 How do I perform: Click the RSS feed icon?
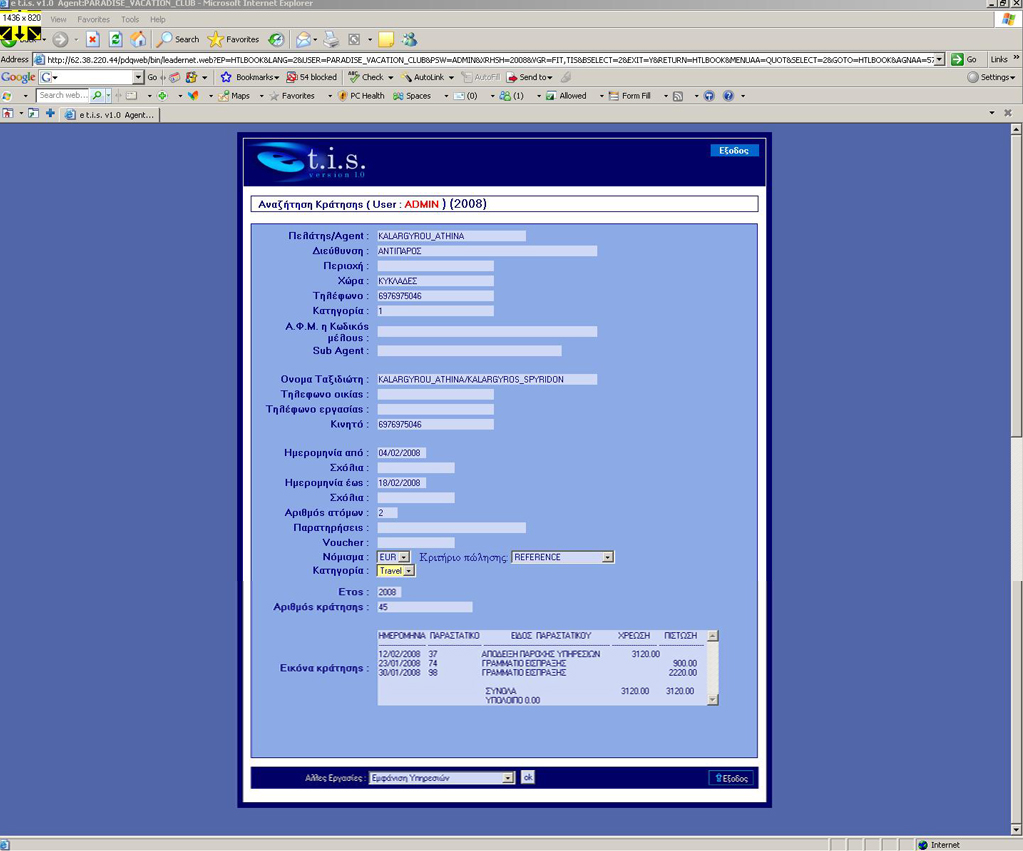(x=679, y=96)
